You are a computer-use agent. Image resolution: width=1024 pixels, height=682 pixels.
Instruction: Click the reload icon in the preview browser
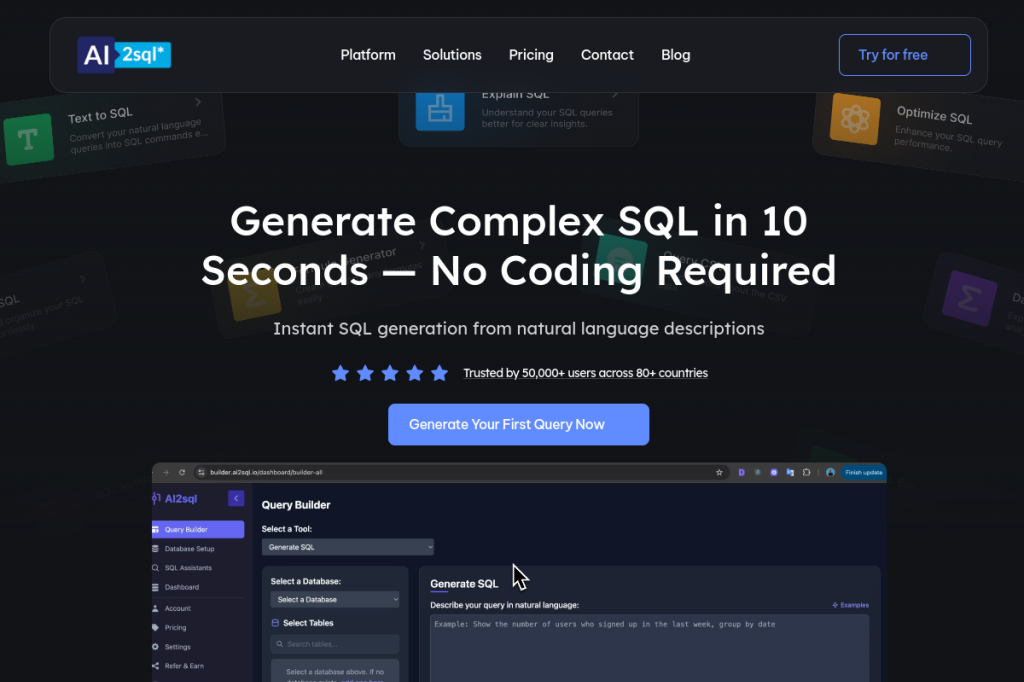tap(182, 472)
